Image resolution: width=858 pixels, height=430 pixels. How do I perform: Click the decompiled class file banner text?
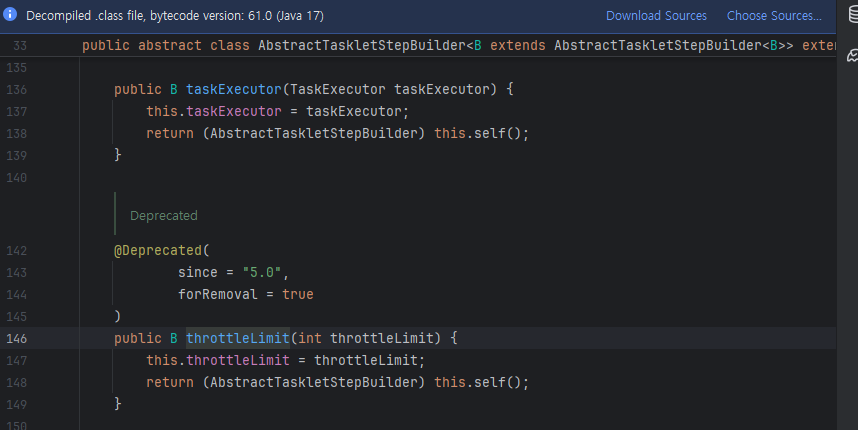(175, 16)
